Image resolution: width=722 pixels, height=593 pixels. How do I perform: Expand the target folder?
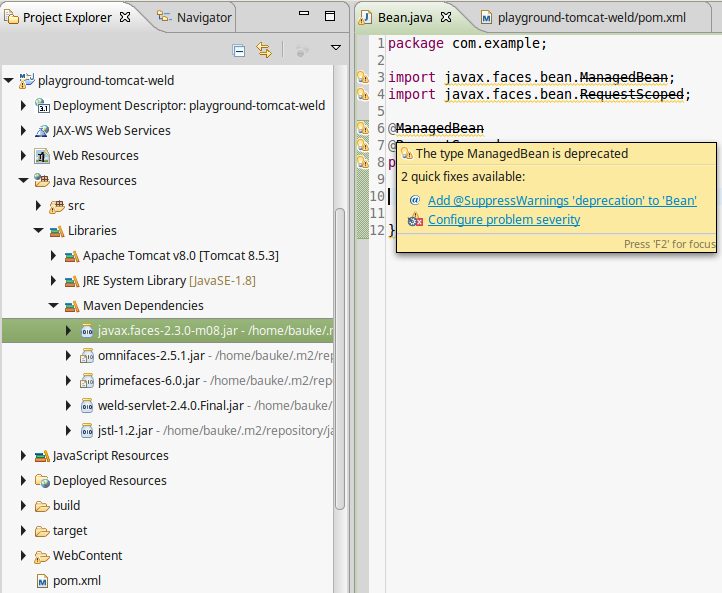coord(23,530)
